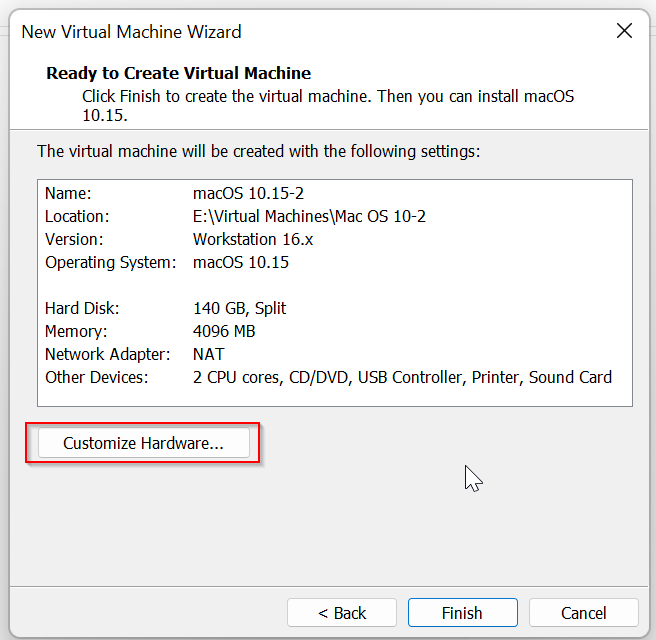Close the wizard with the X button

click(624, 31)
